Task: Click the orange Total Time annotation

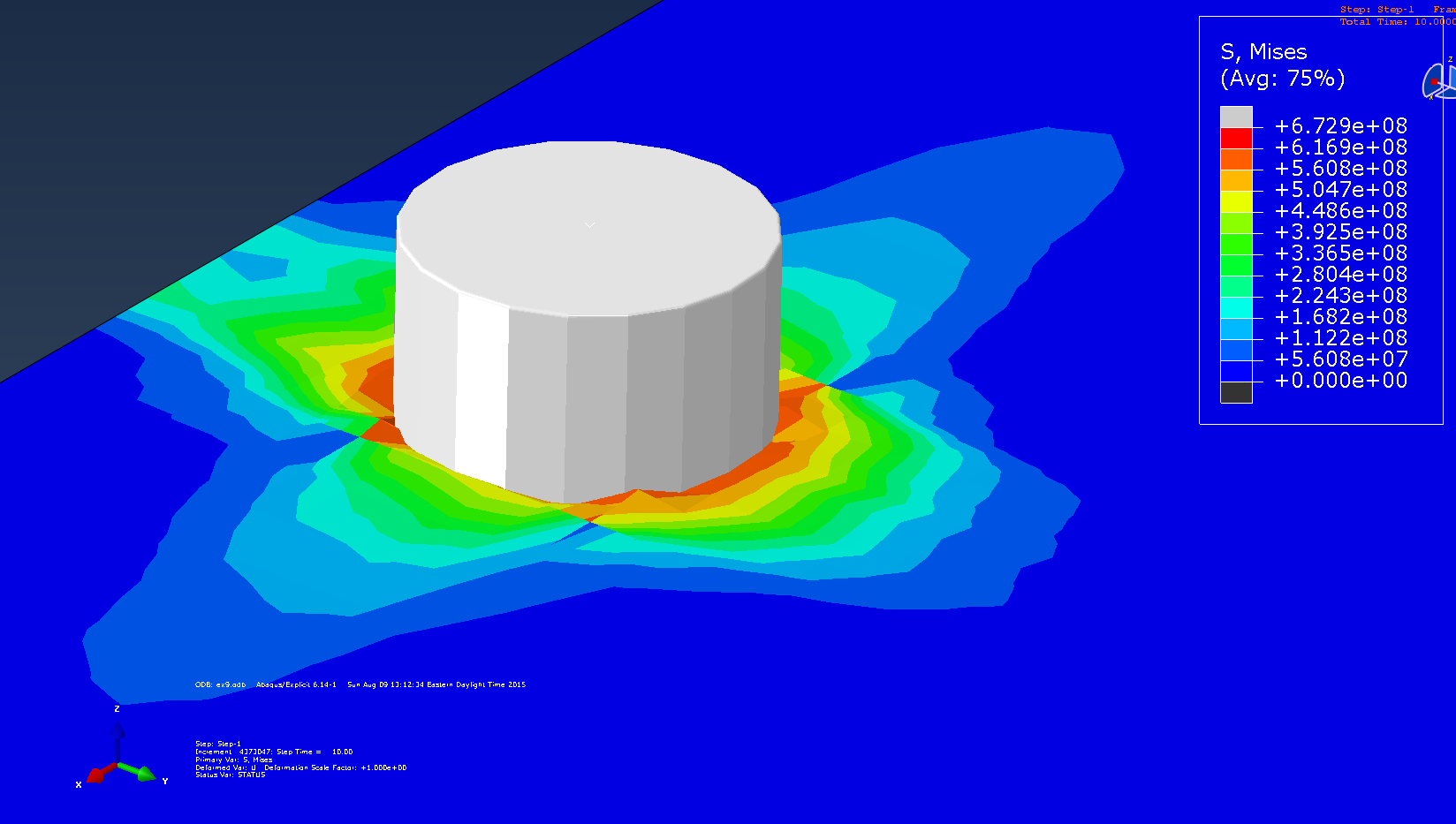Action: point(1398,22)
